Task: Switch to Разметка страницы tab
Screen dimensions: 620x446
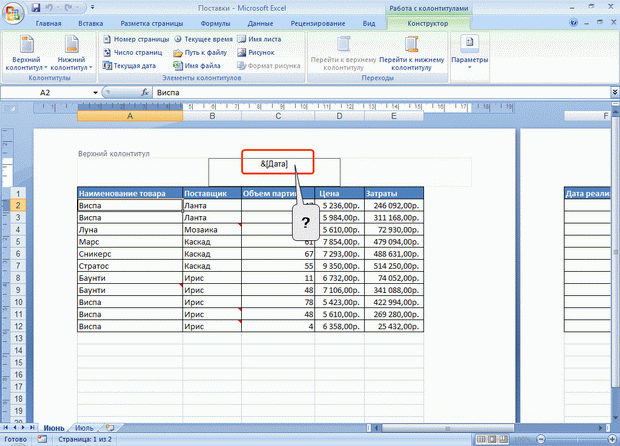Action: pos(151,23)
